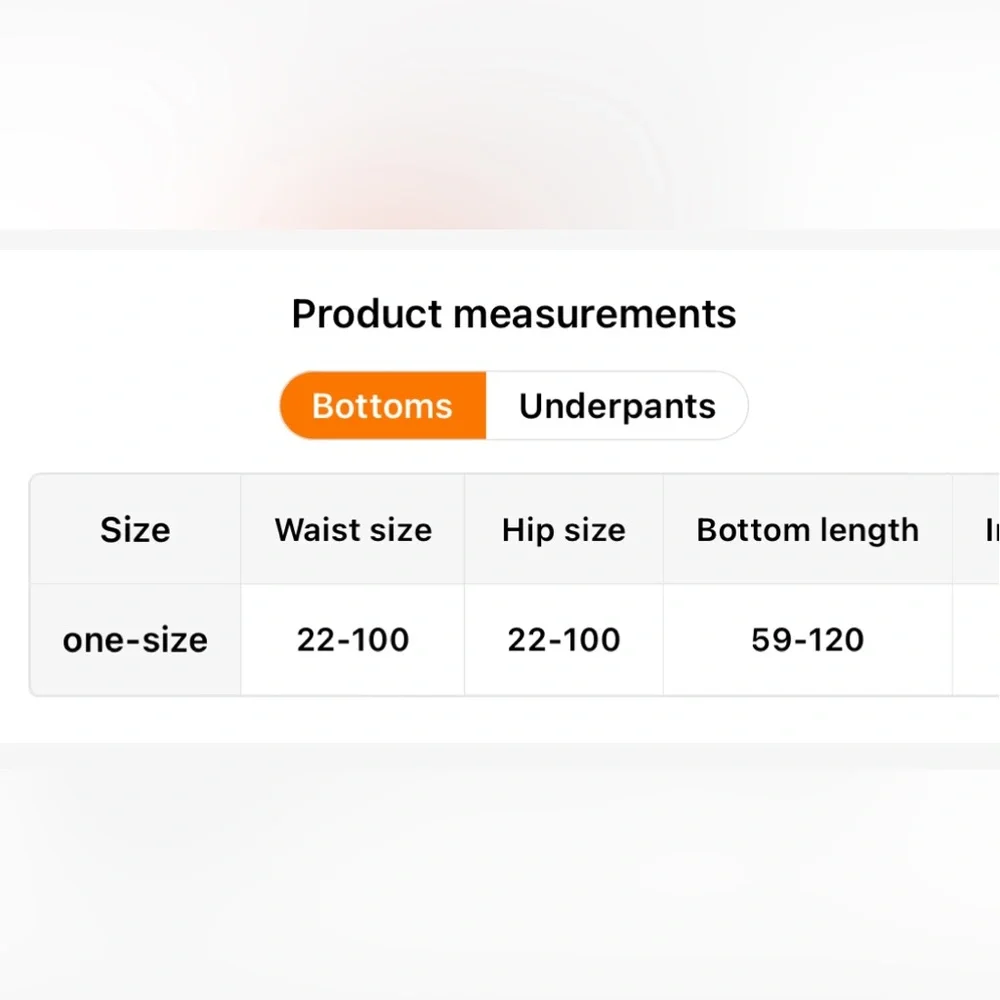Click the Product measurements heading

click(514, 314)
